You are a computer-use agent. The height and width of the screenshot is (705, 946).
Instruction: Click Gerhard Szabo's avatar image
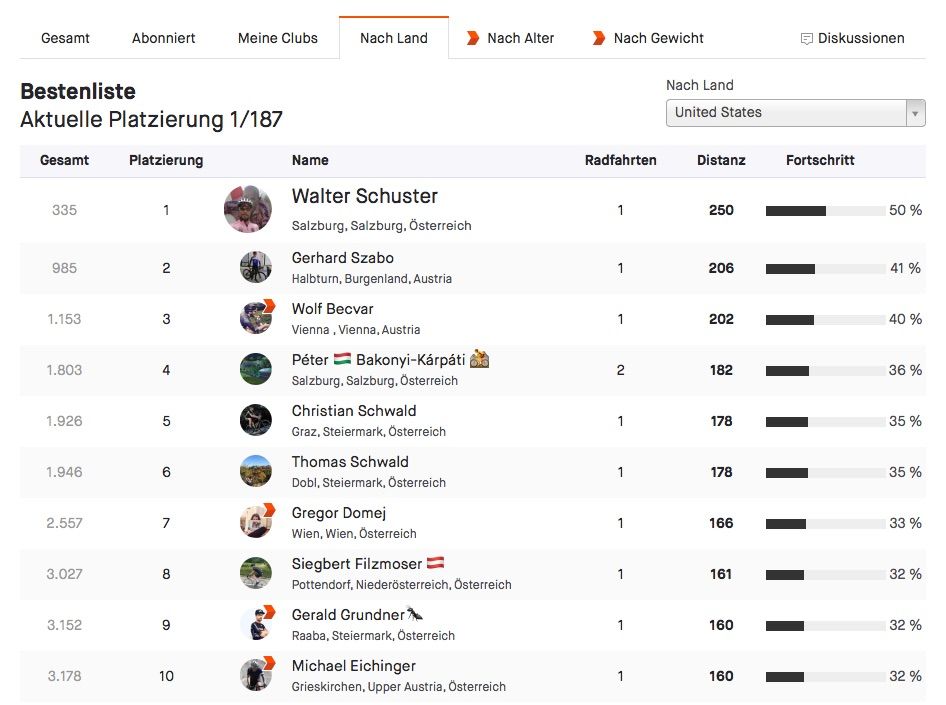tap(256, 268)
